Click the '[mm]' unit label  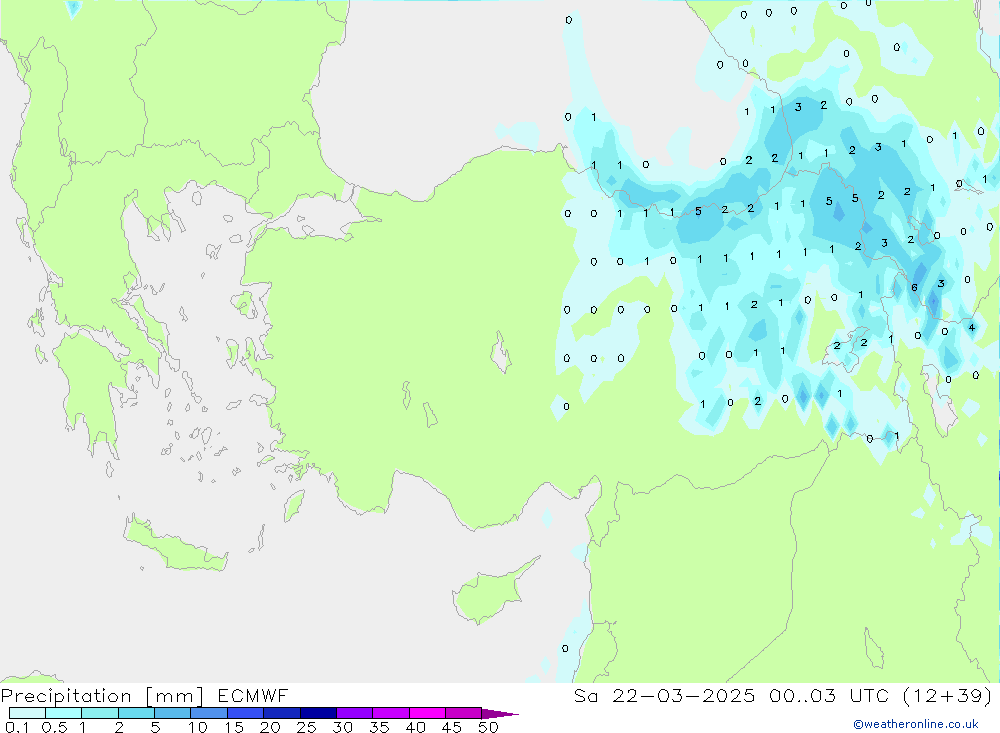point(175,696)
